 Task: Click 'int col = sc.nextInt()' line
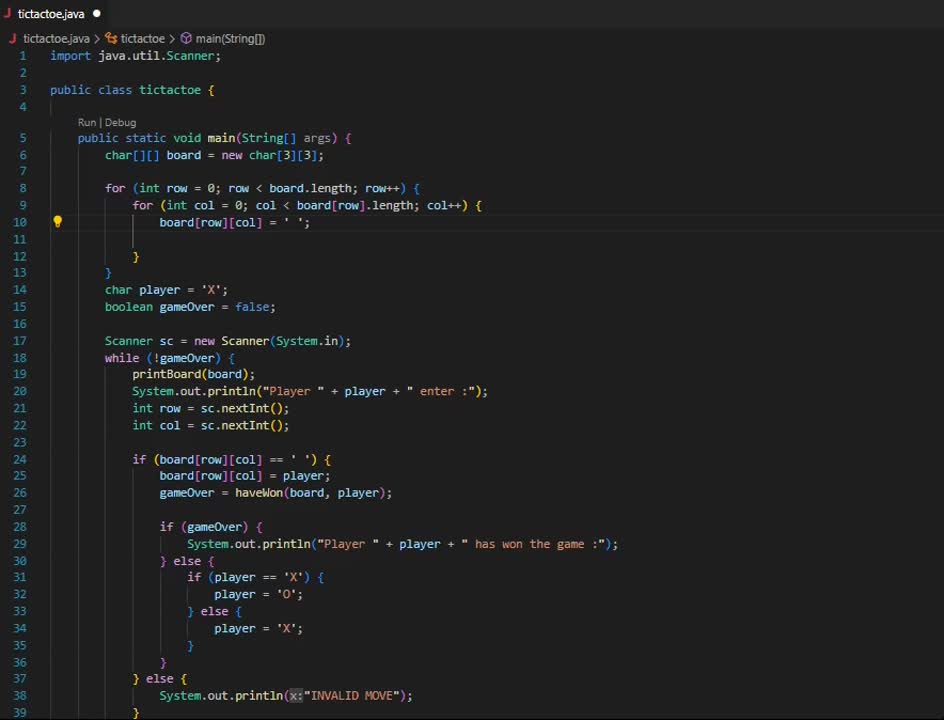[211, 425]
